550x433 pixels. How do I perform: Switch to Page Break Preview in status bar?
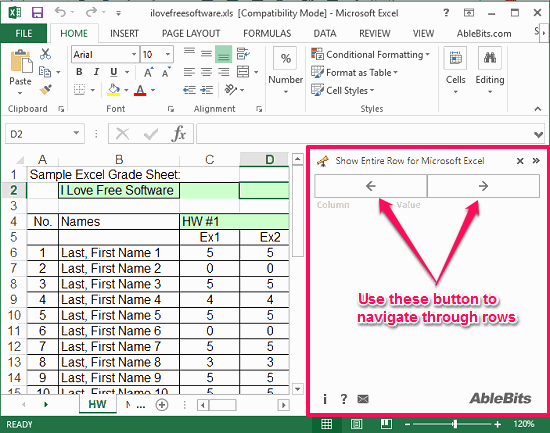click(386, 424)
